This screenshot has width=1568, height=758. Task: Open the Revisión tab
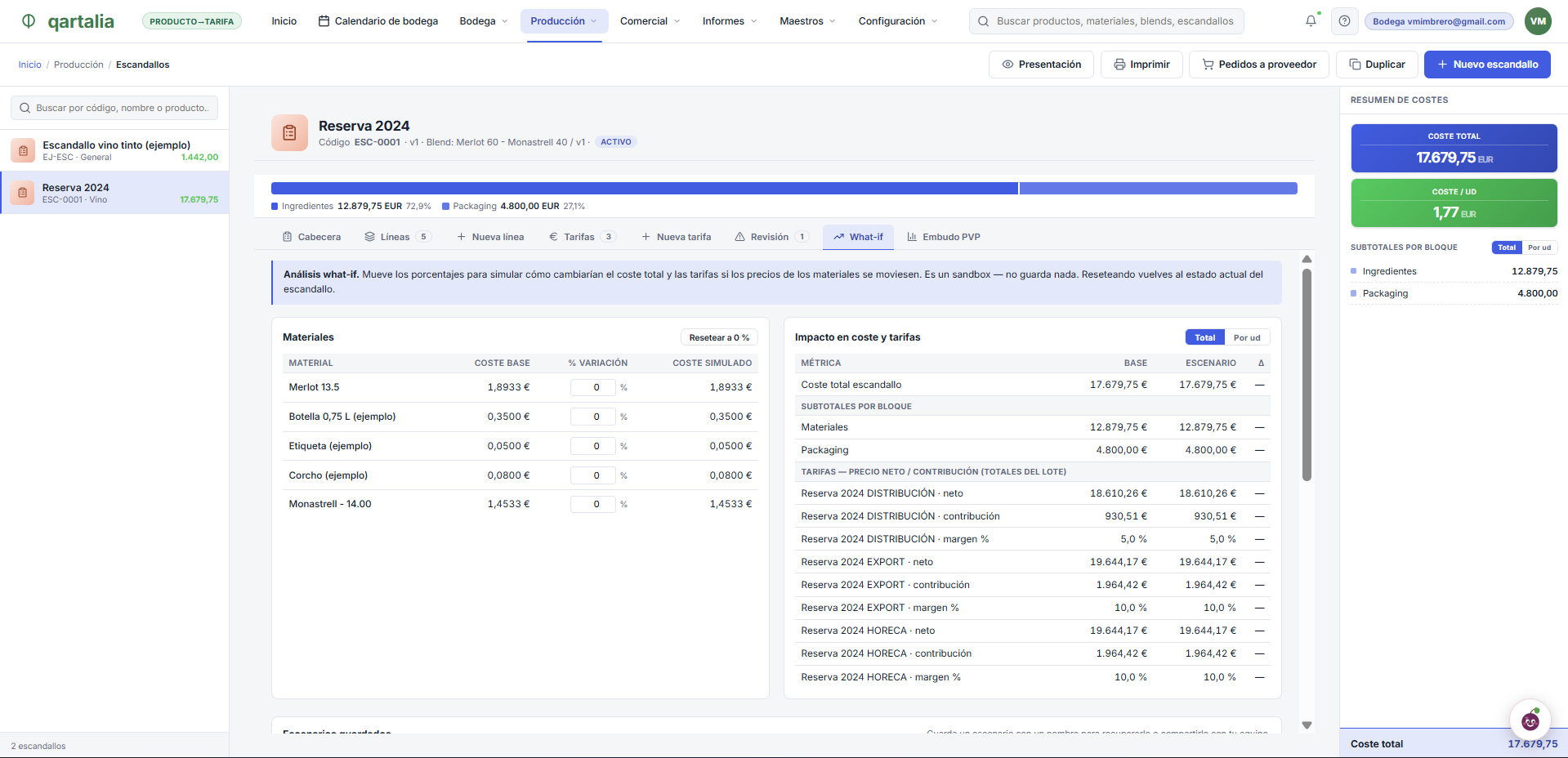click(x=771, y=237)
